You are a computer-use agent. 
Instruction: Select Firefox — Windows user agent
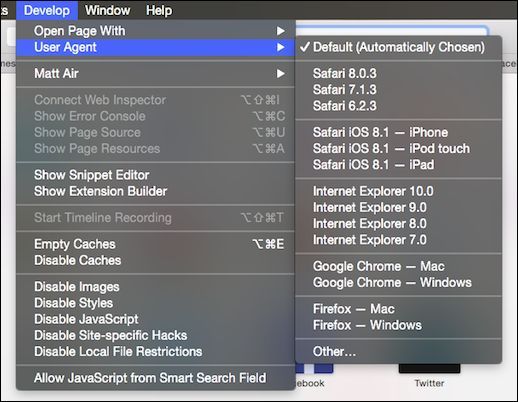[x=398, y=325]
